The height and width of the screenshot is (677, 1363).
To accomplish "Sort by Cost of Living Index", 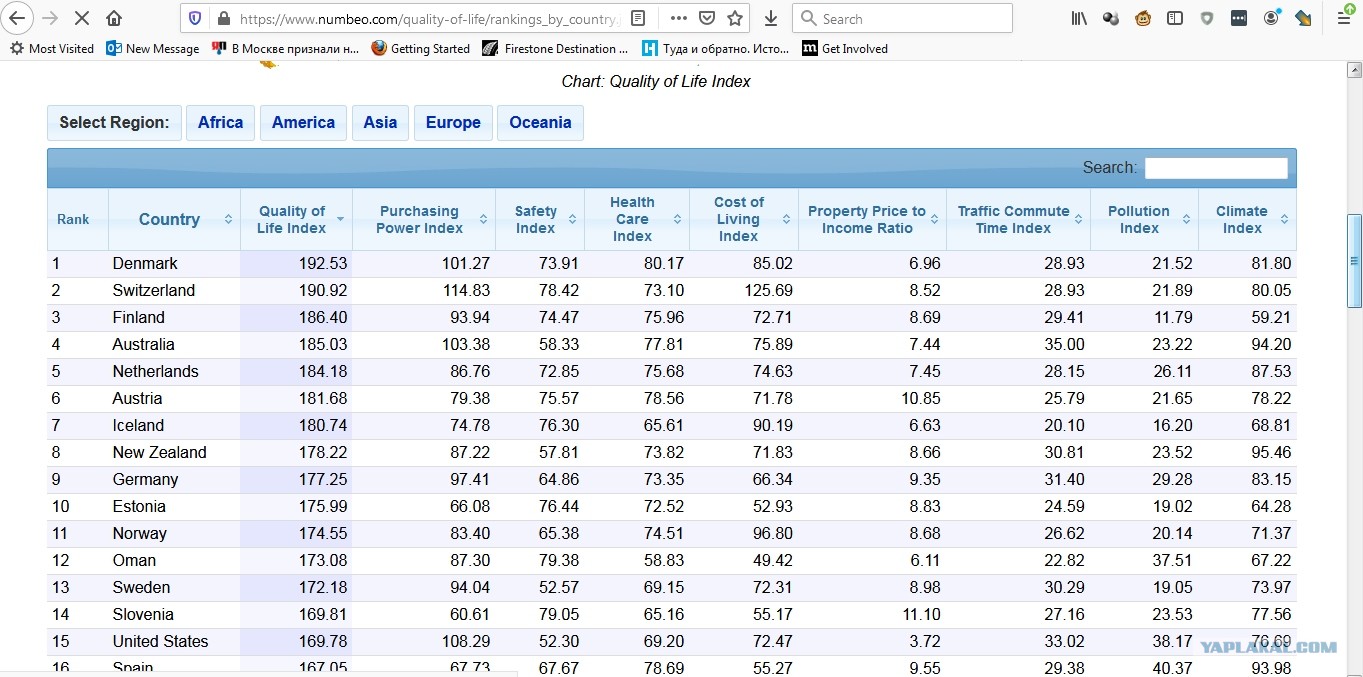I will tap(744, 219).
